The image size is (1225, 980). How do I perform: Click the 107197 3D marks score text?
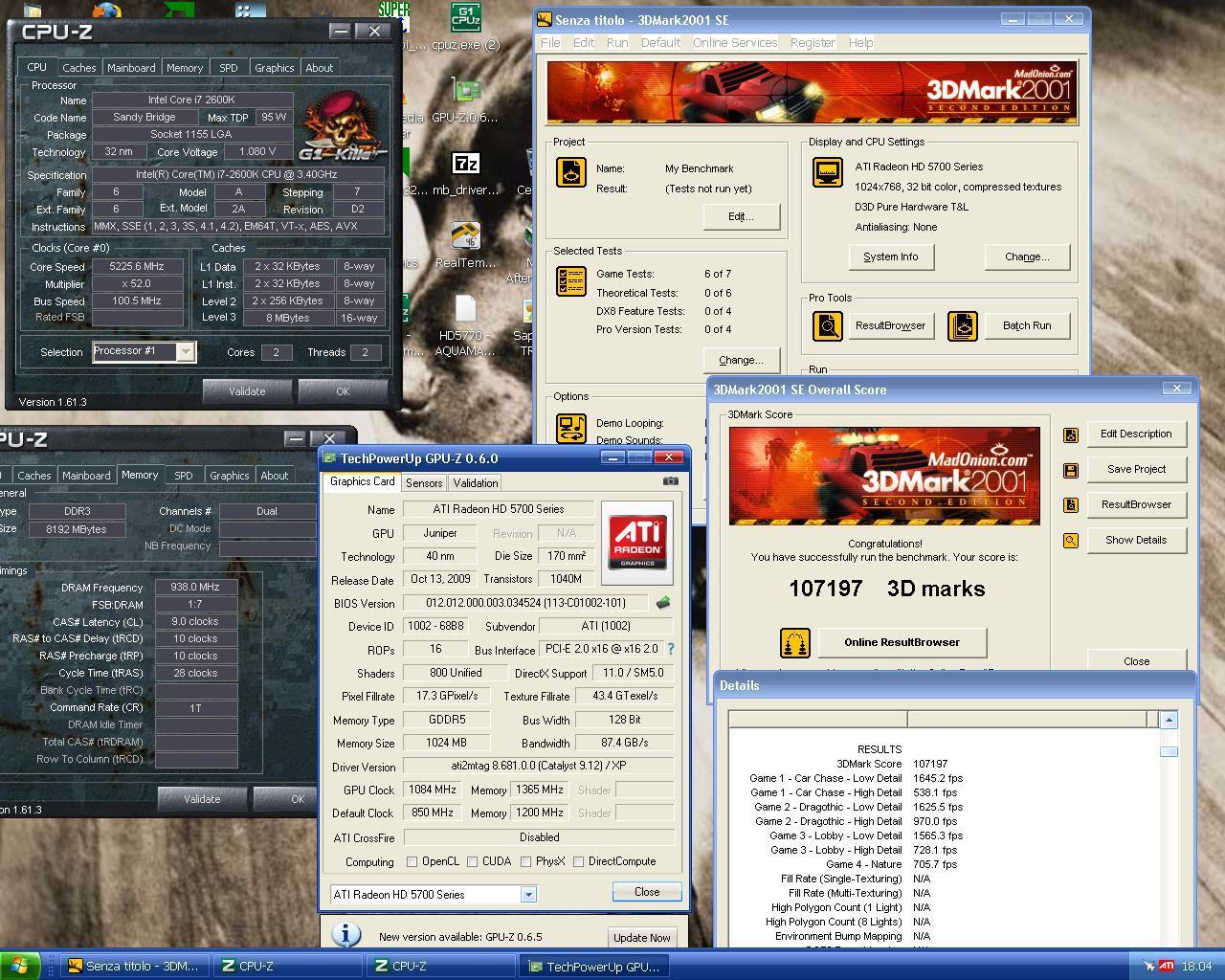coord(887,589)
